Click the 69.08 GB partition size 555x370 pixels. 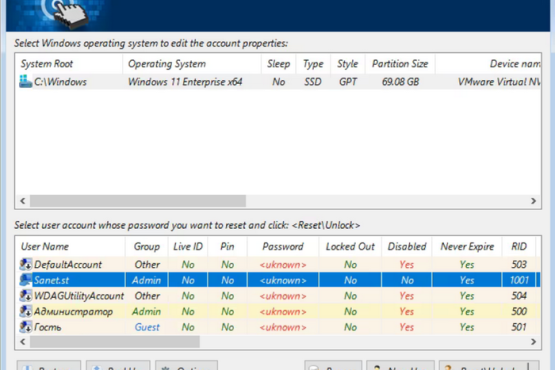[400, 82]
